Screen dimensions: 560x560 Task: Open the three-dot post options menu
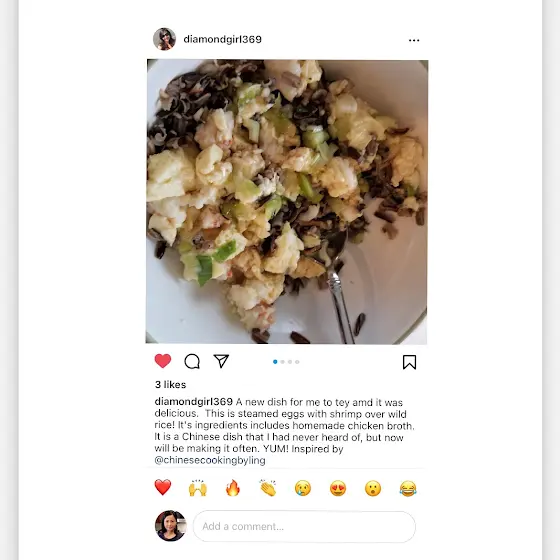[414, 40]
